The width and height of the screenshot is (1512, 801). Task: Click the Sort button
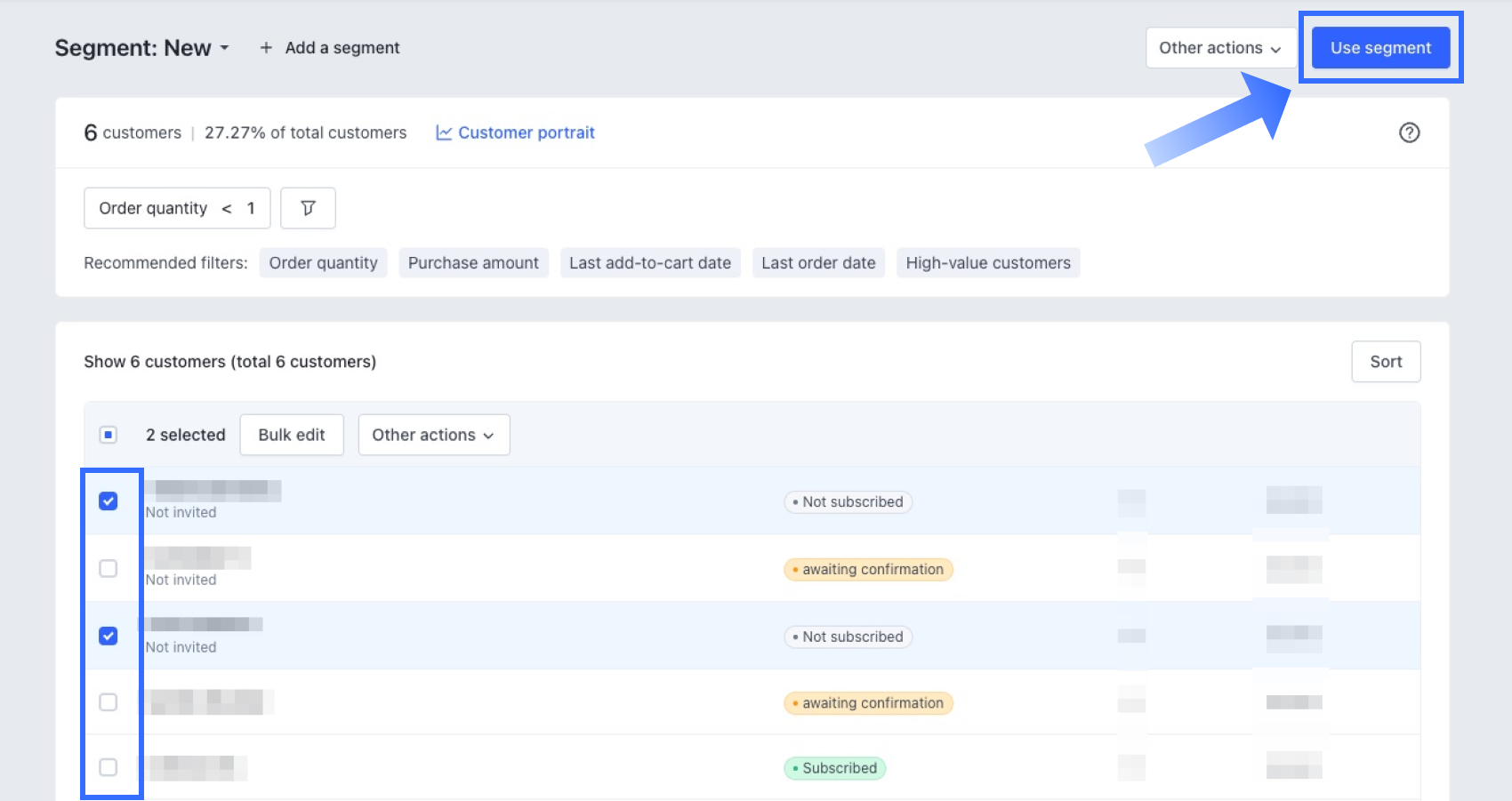click(1385, 362)
